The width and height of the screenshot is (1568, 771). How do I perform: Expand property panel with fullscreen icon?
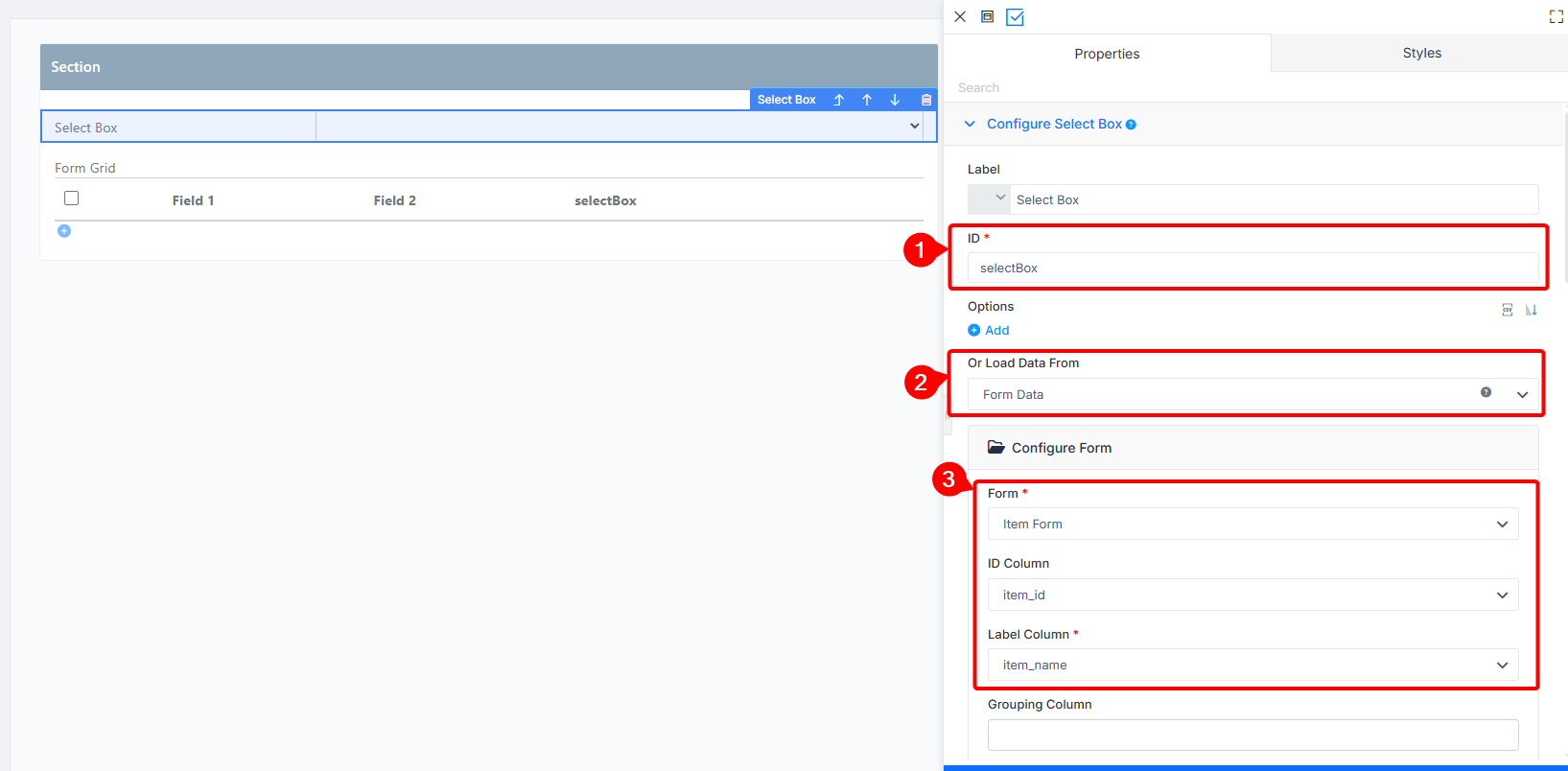(x=1556, y=16)
